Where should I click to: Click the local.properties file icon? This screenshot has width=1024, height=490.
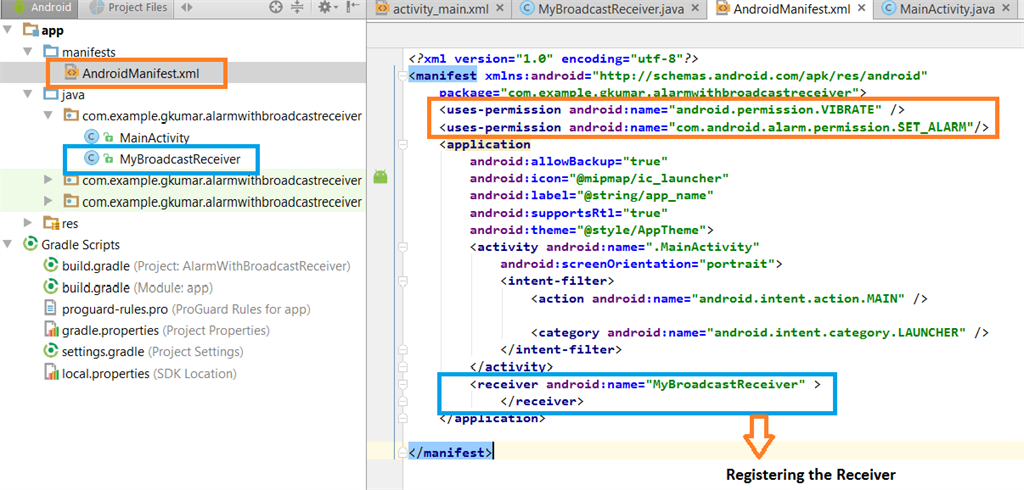tap(50, 374)
